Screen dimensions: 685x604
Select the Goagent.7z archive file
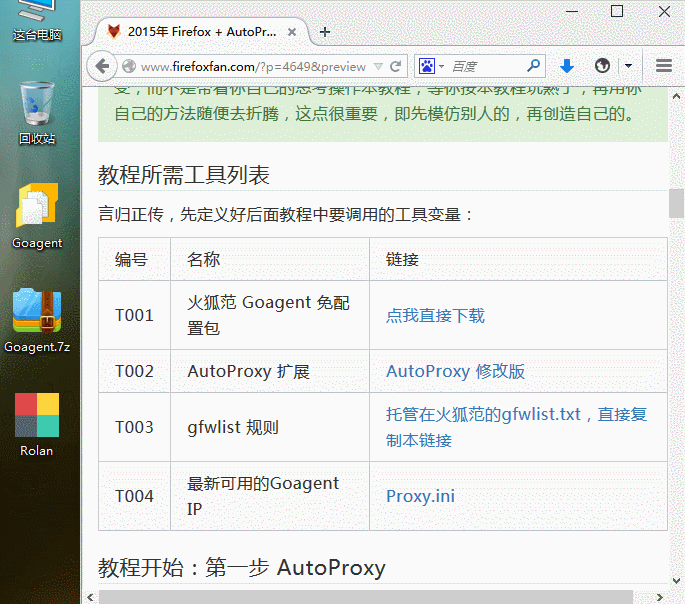coord(37,321)
